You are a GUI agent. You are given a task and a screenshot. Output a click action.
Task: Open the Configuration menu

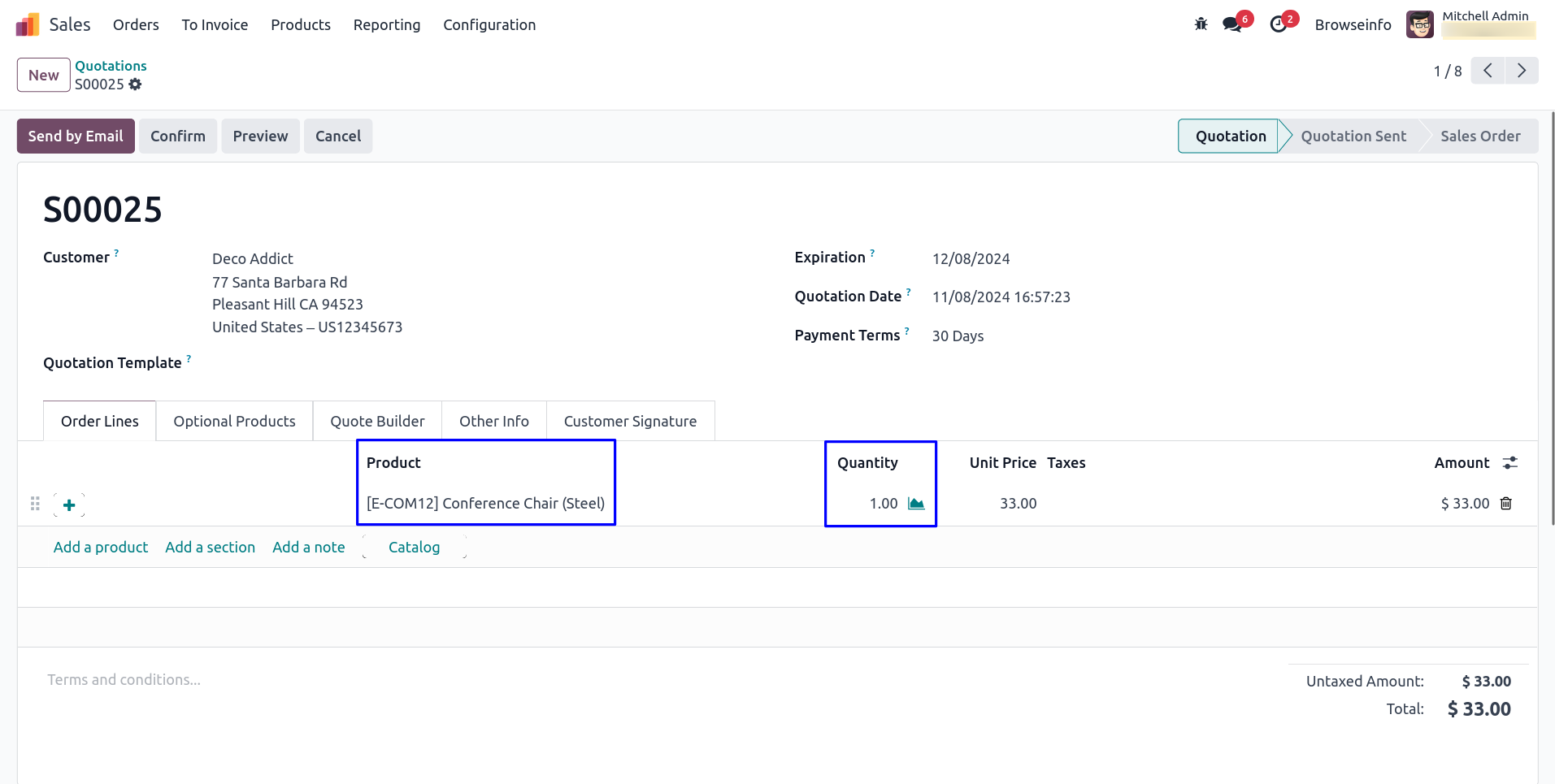pos(489,25)
